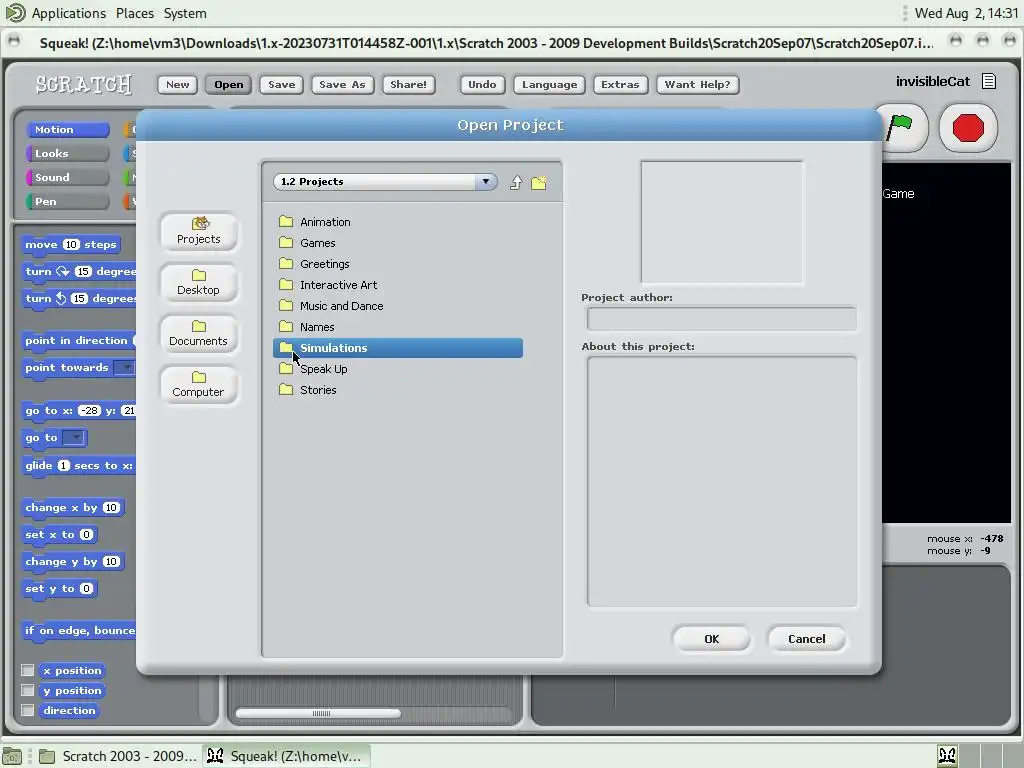
Task: Click the red stop sign icon
Action: (968, 127)
